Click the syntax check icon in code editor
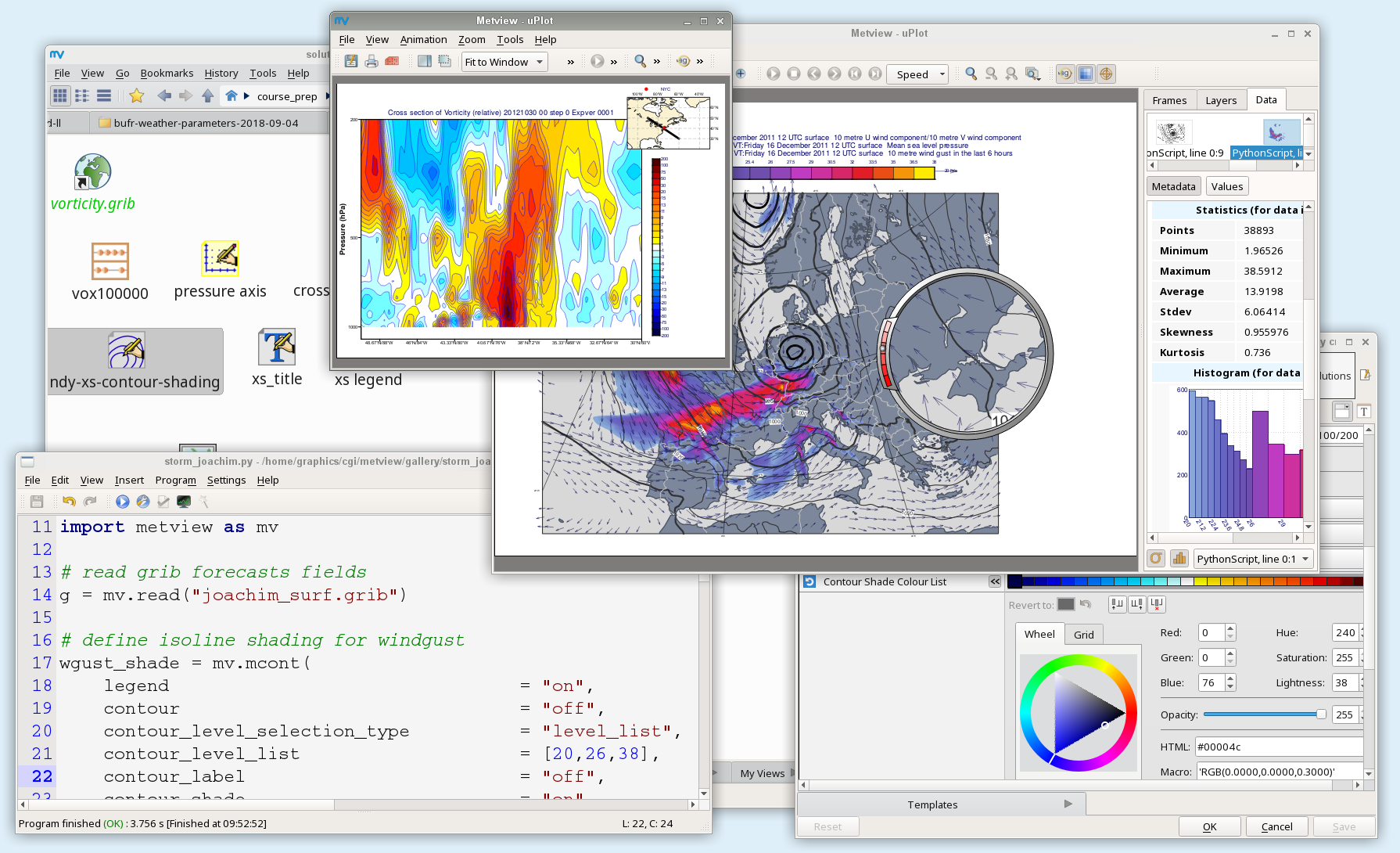 tap(163, 502)
